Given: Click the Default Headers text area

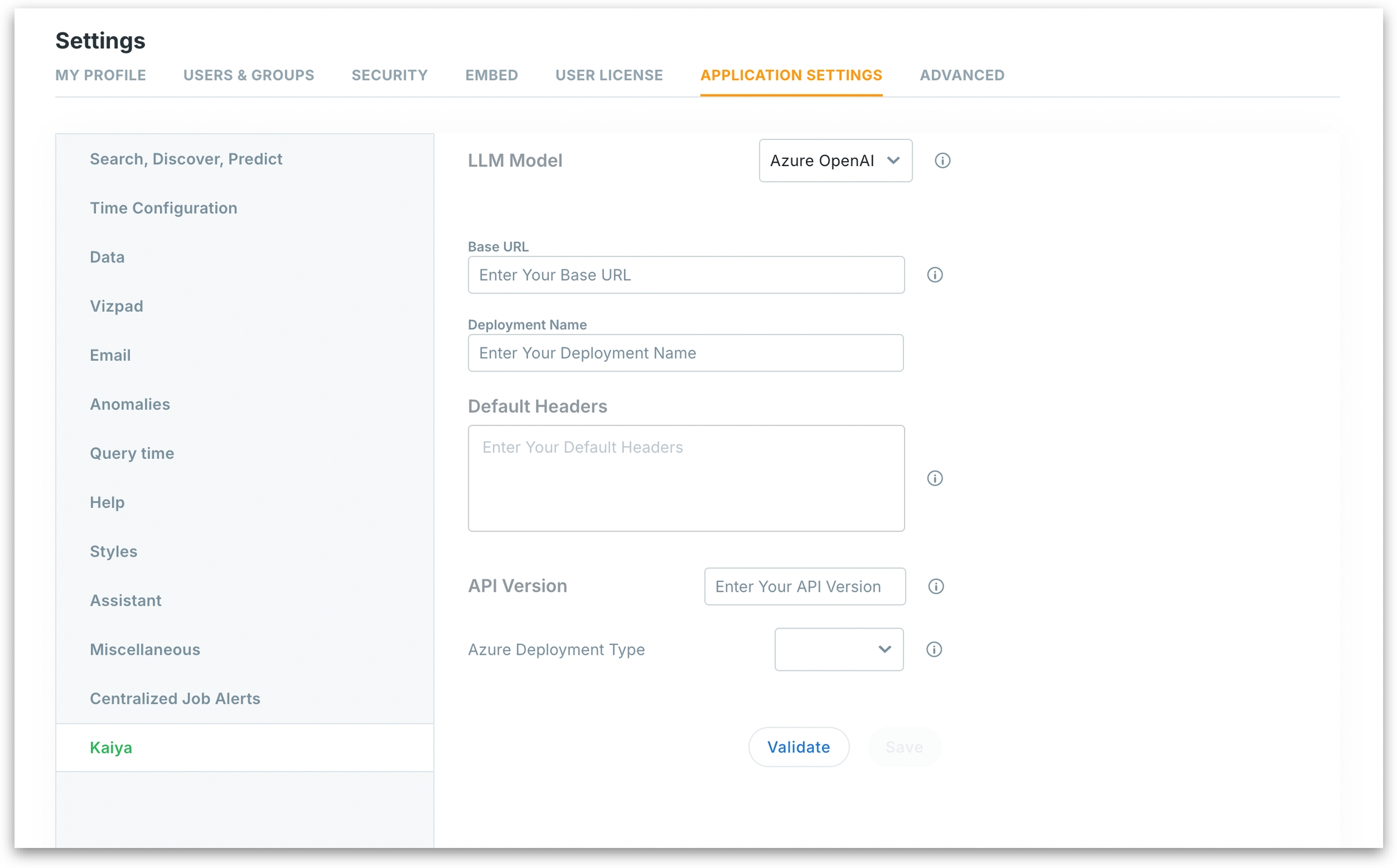Looking at the screenshot, I should 686,478.
